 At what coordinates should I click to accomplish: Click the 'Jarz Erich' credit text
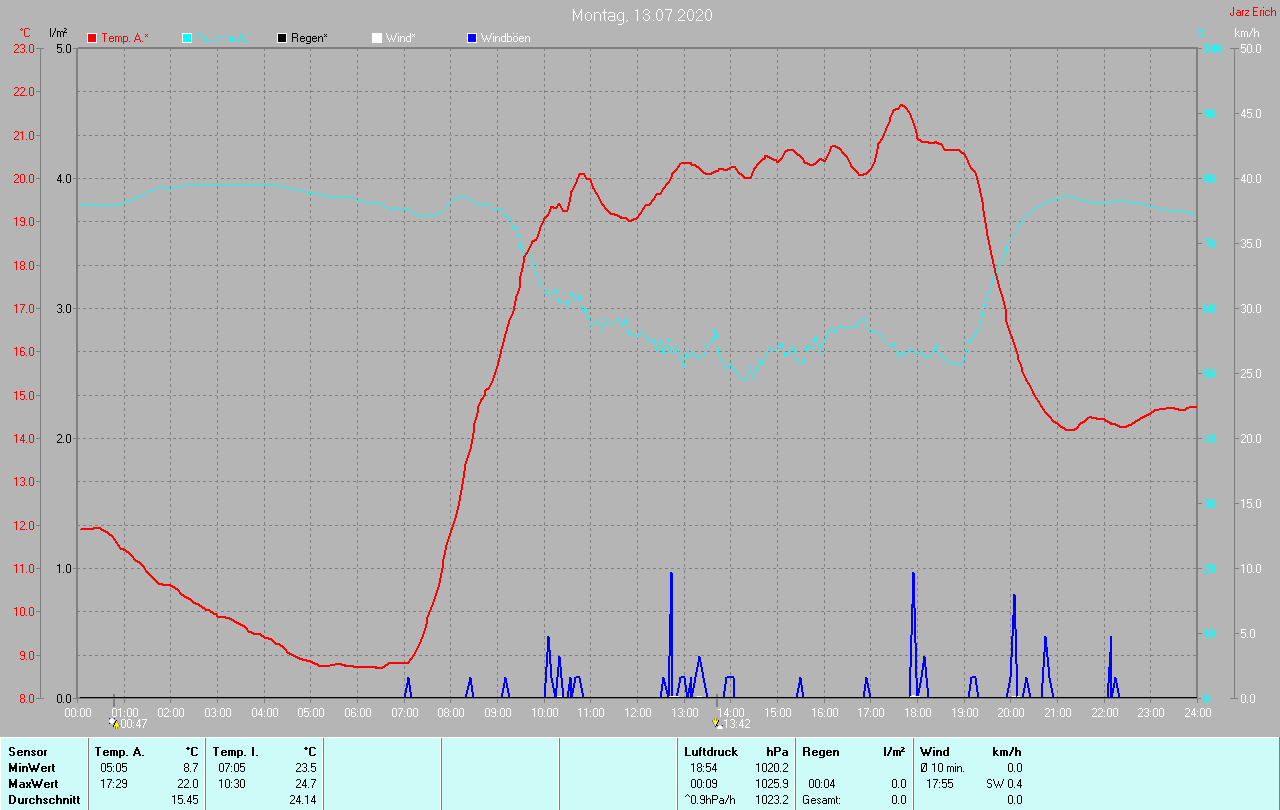pos(1252,12)
